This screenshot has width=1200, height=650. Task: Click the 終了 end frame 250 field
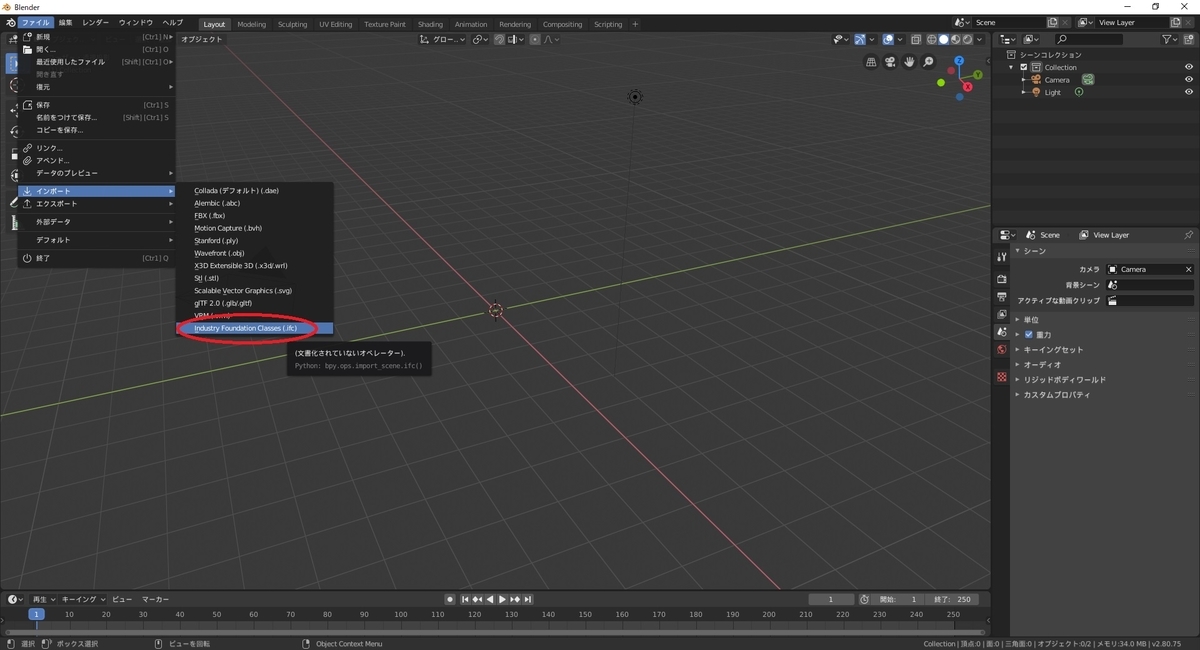tap(953, 599)
